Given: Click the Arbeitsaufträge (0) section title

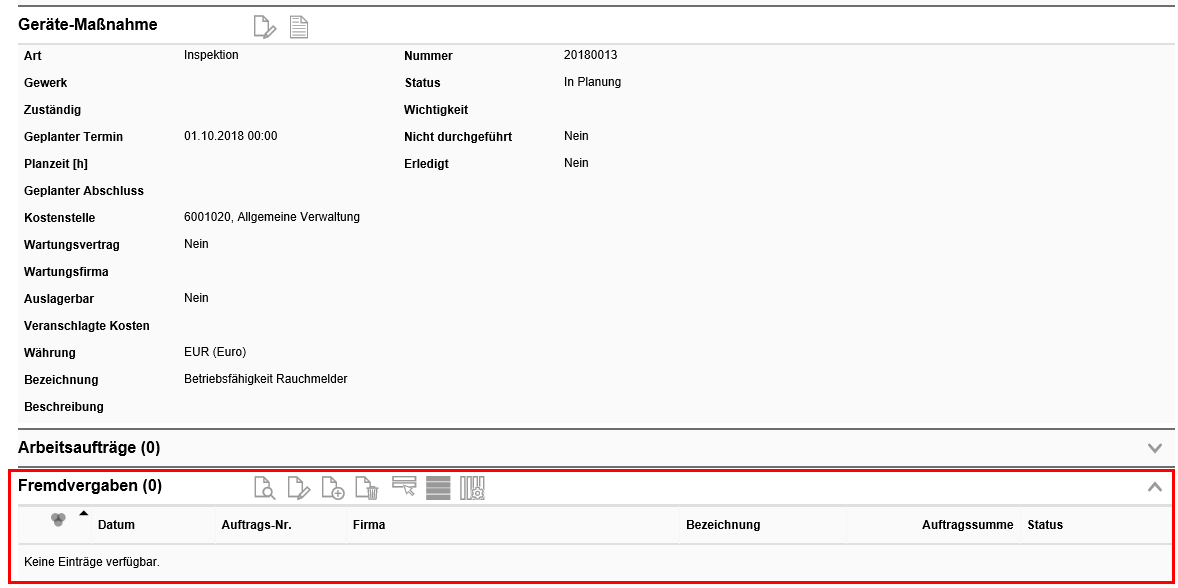Looking at the screenshot, I should [x=89, y=447].
